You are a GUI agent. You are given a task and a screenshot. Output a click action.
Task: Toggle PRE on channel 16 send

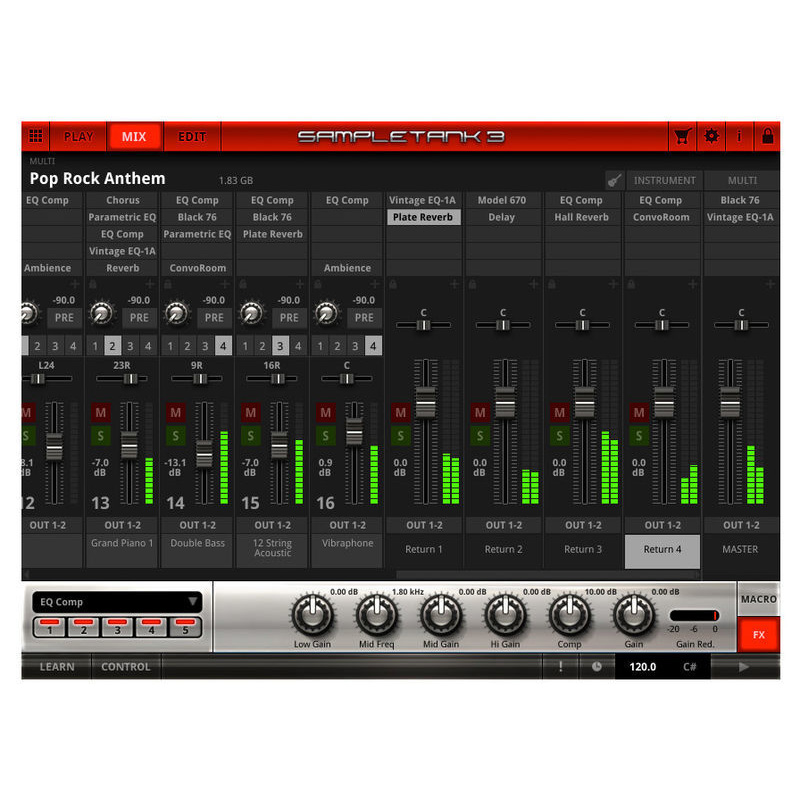pyautogui.click(x=364, y=317)
